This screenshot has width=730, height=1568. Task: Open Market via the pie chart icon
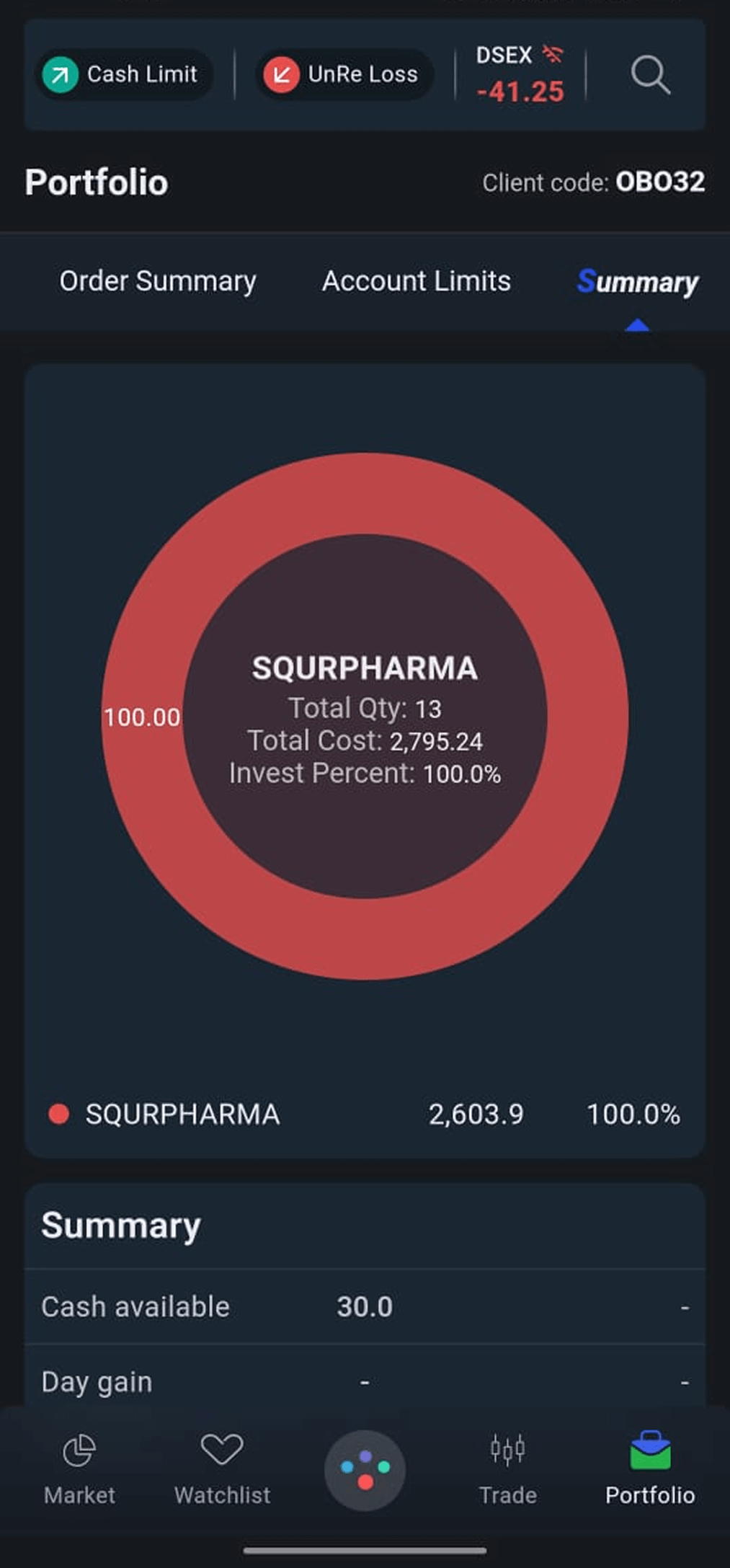79,1450
